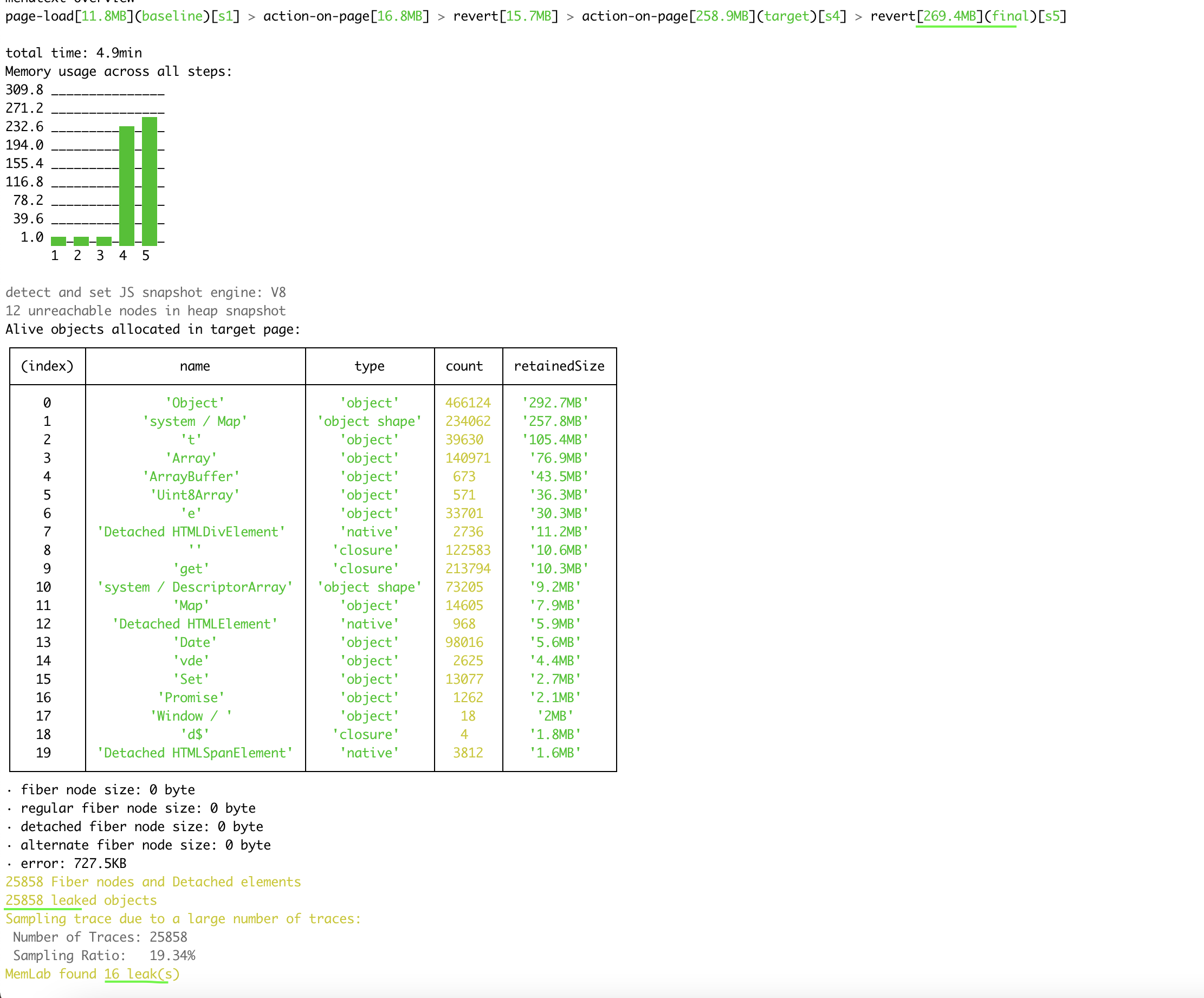The image size is (1204, 998).
Task: Click the 'page-load[11.8MB](baseline)[s1]' step
Action: point(122,16)
